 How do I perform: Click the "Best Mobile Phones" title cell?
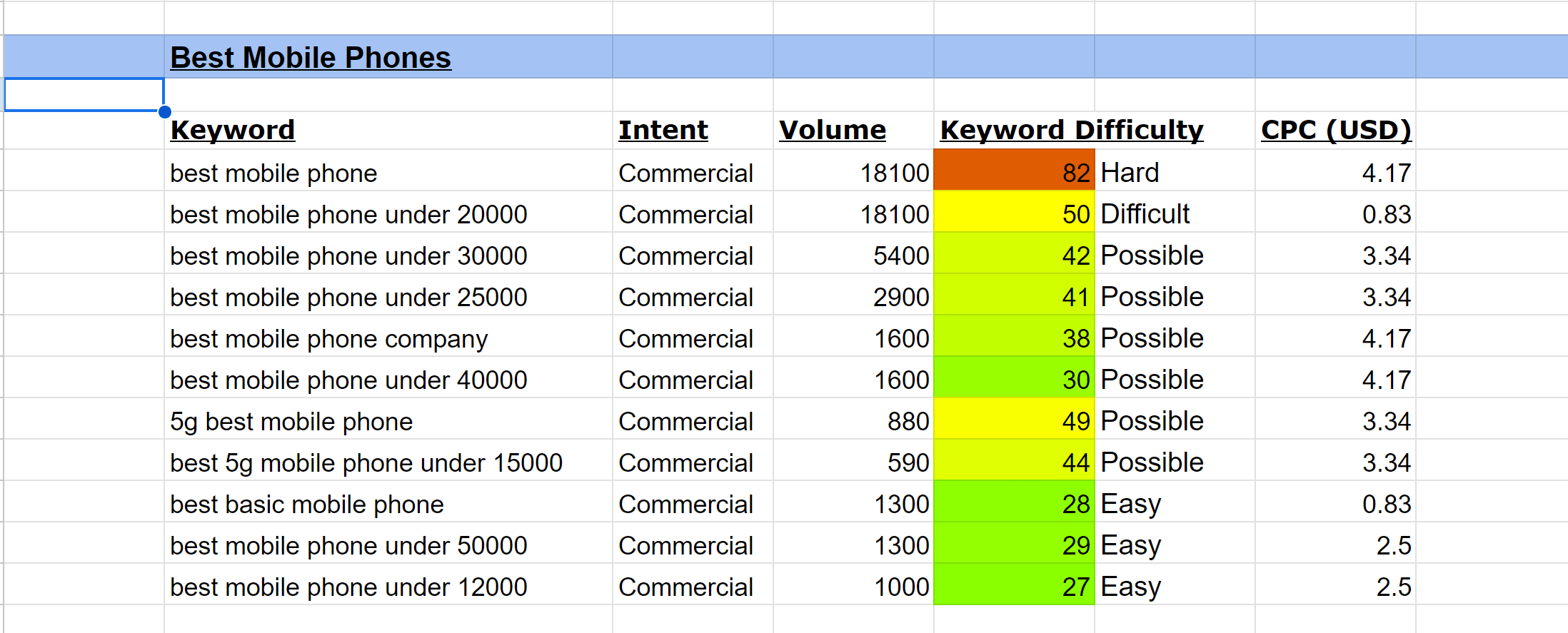click(311, 57)
